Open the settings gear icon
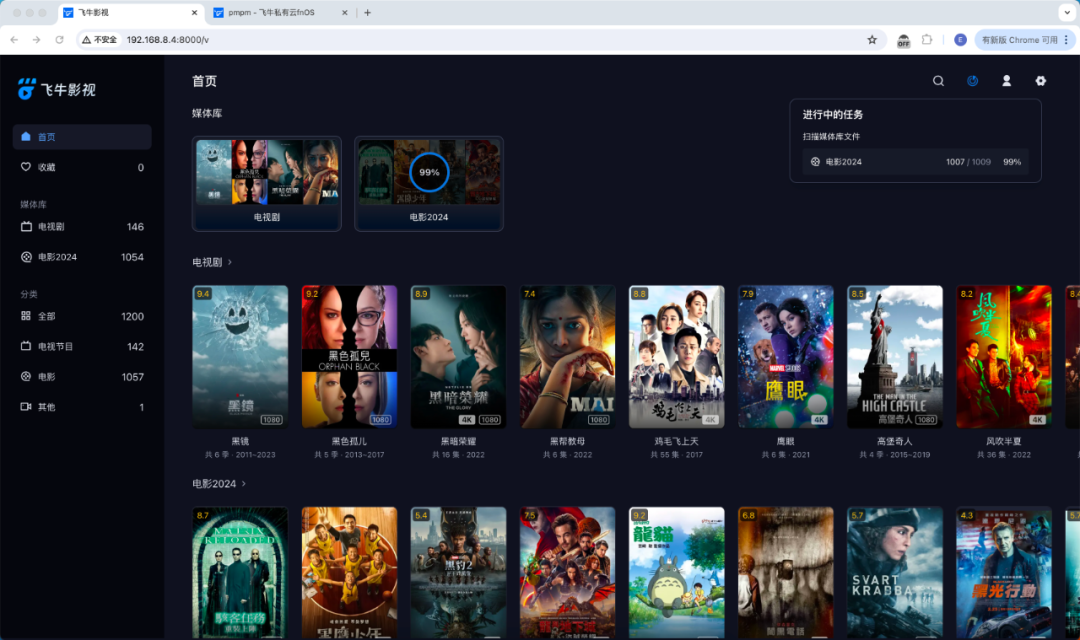 1040,81
